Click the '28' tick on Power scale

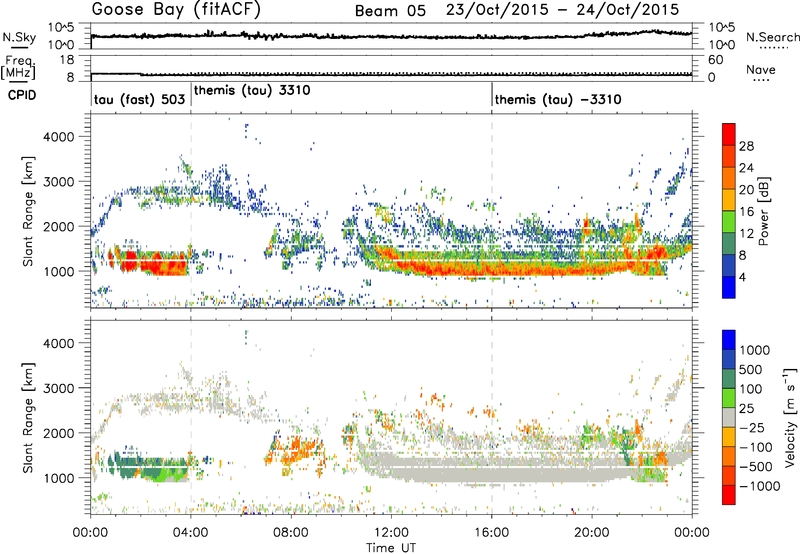[746, 146]
